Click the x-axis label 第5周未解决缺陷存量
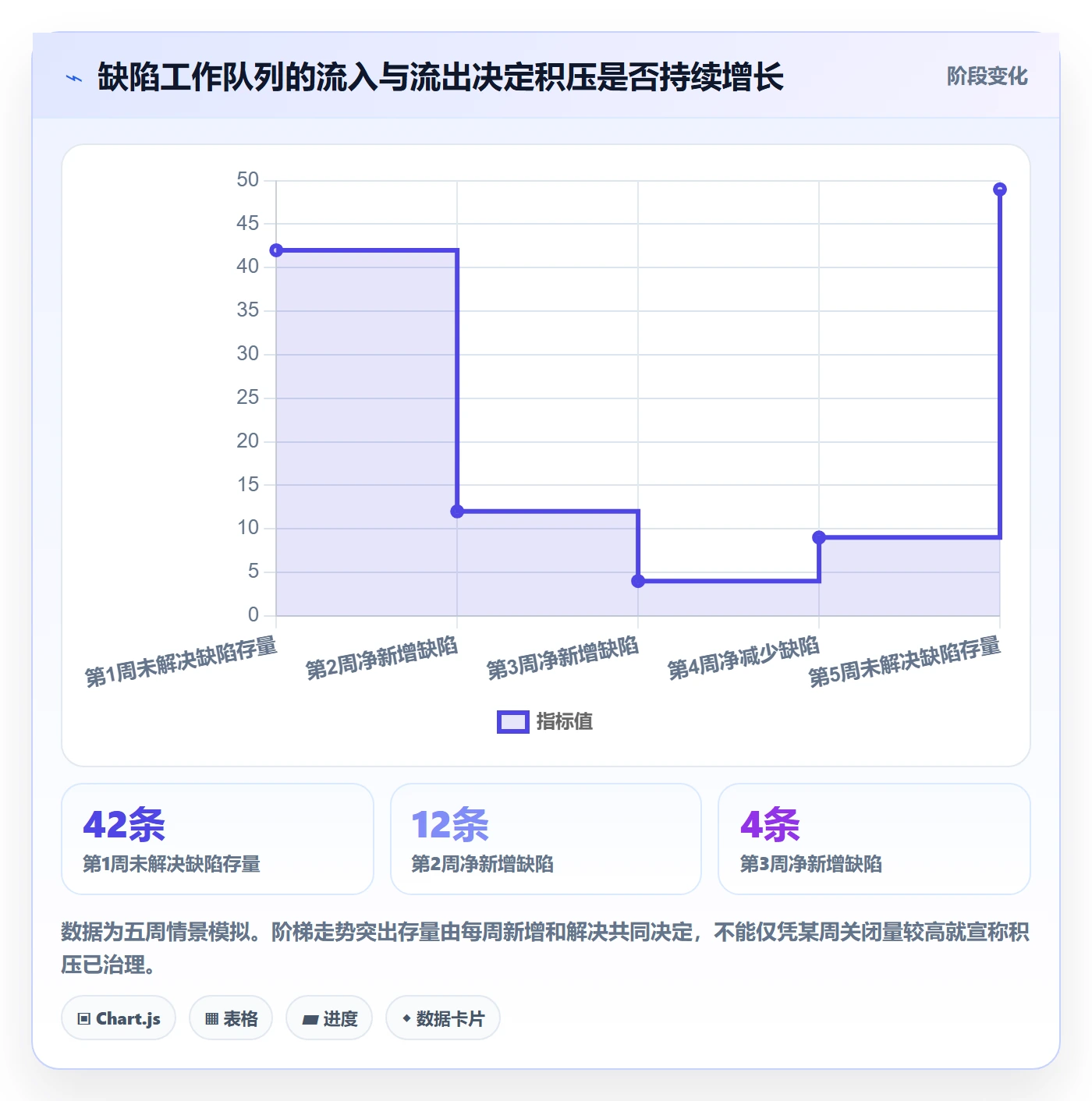Image resolution: width=1092 pixels, height=1101 pixels. point(905,661)
